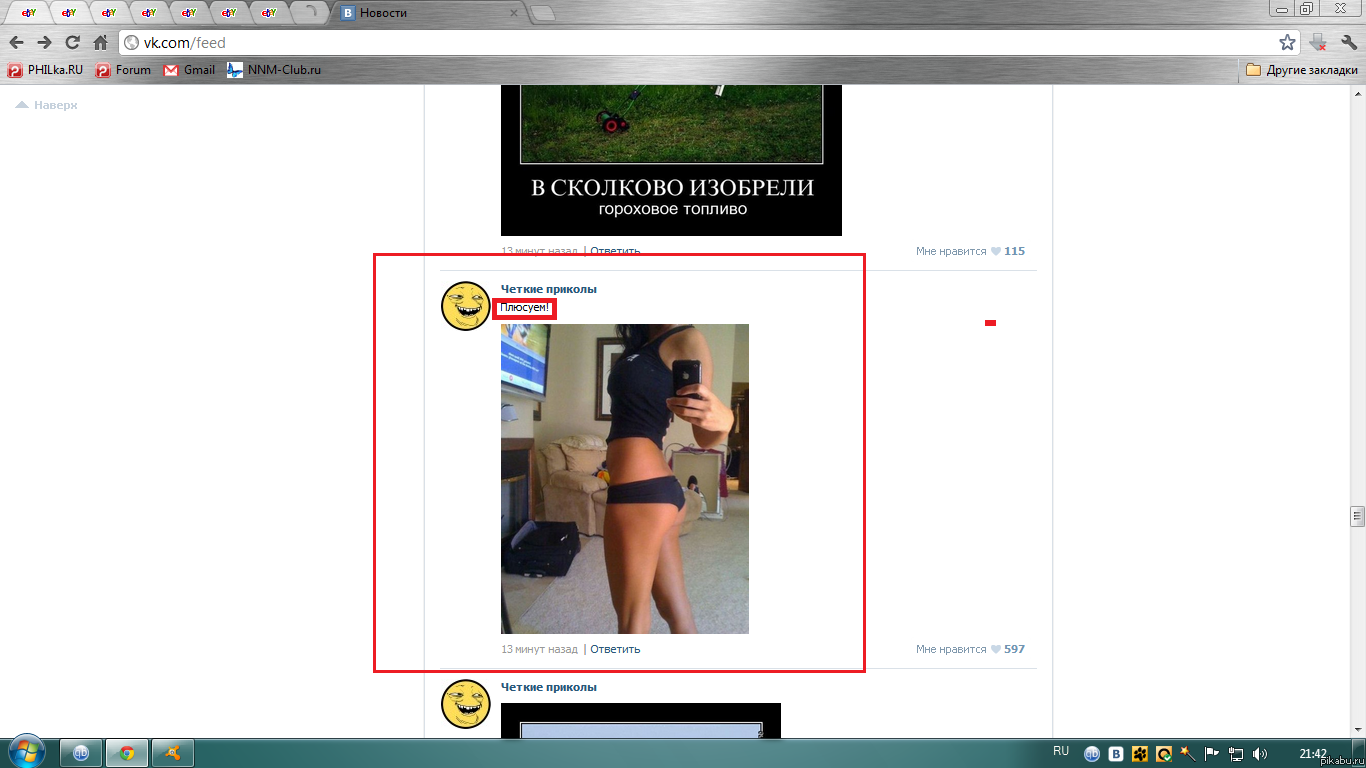Open a new browser tab
Screen dimensions: 1366x768
[543, 13]
